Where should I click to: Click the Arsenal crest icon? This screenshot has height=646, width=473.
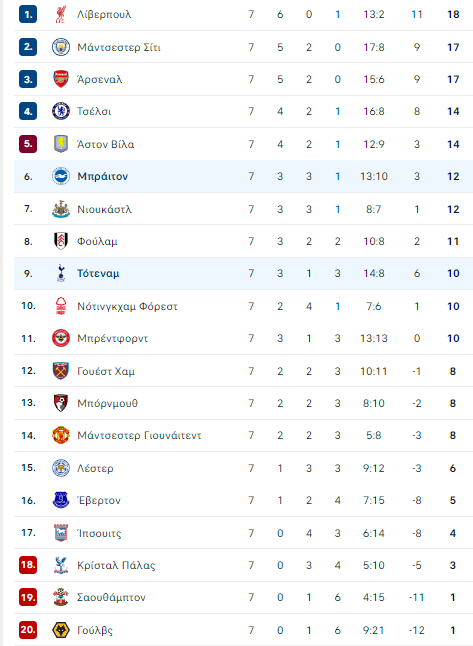pyautogui.click(x=61, y=79)
